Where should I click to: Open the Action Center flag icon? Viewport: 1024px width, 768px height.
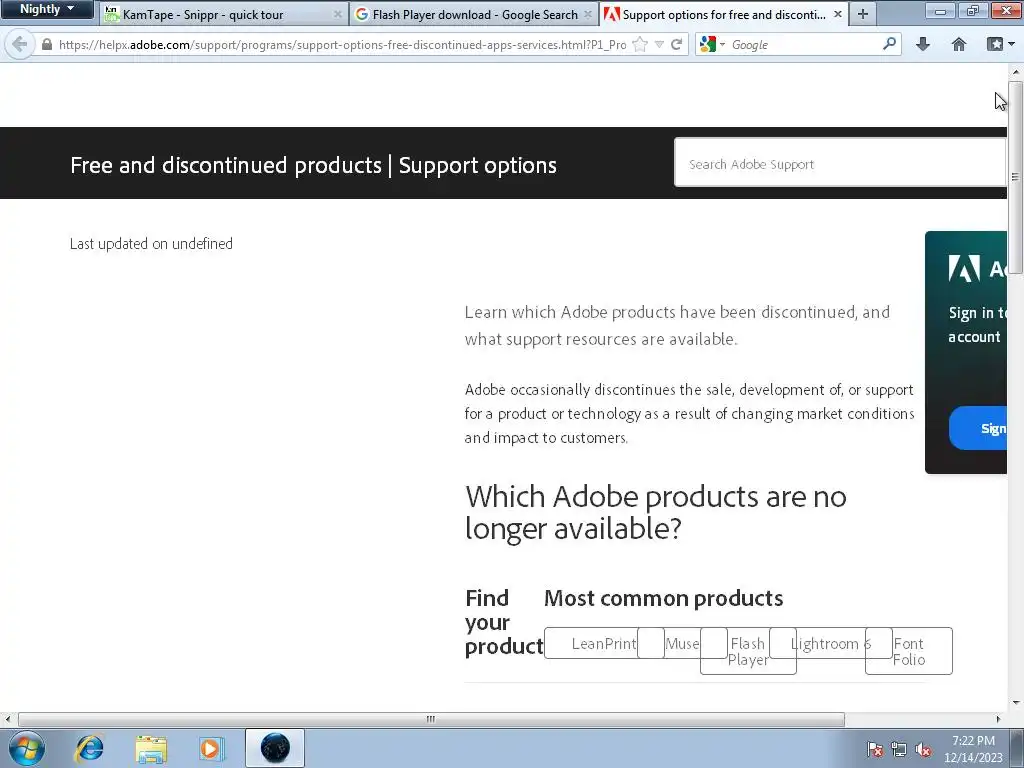pyautogui.click(x=875, y=749)
